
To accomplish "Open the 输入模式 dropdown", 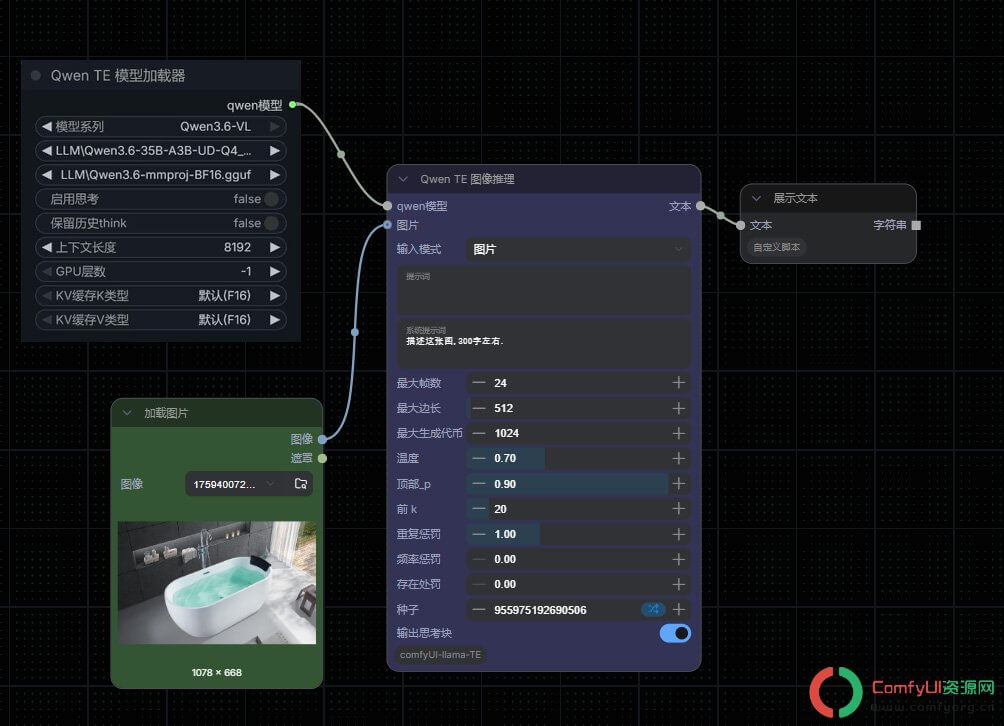I will pyautogui.click(x=579, y=249).
